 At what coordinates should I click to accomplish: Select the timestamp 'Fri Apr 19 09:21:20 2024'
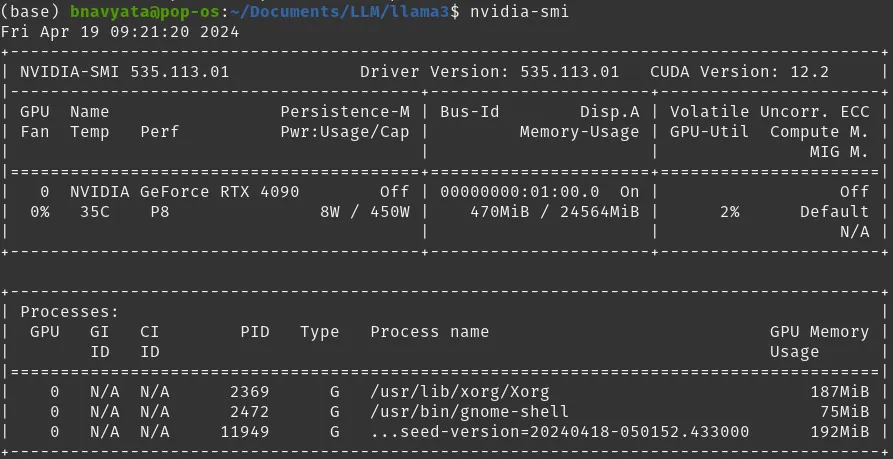tap(120, 32)
